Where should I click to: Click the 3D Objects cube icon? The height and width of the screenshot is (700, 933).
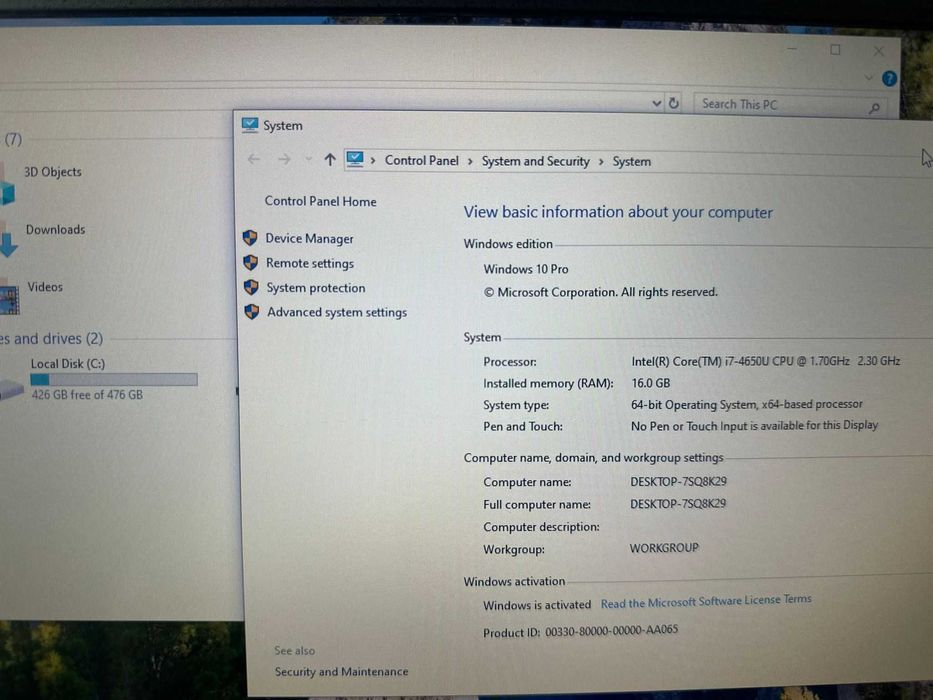pos(7,193)
